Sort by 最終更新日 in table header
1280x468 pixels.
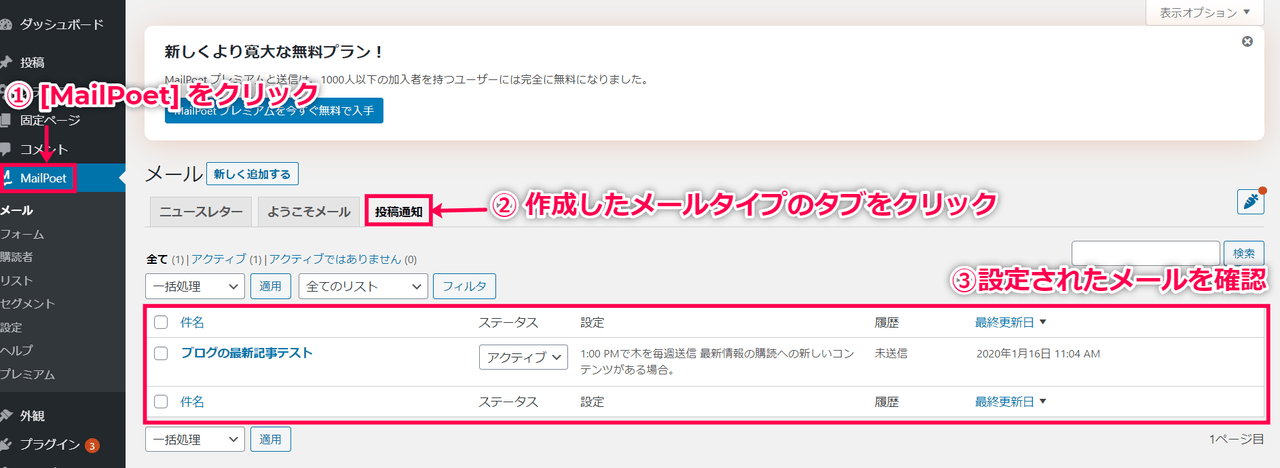point(1010,323)
